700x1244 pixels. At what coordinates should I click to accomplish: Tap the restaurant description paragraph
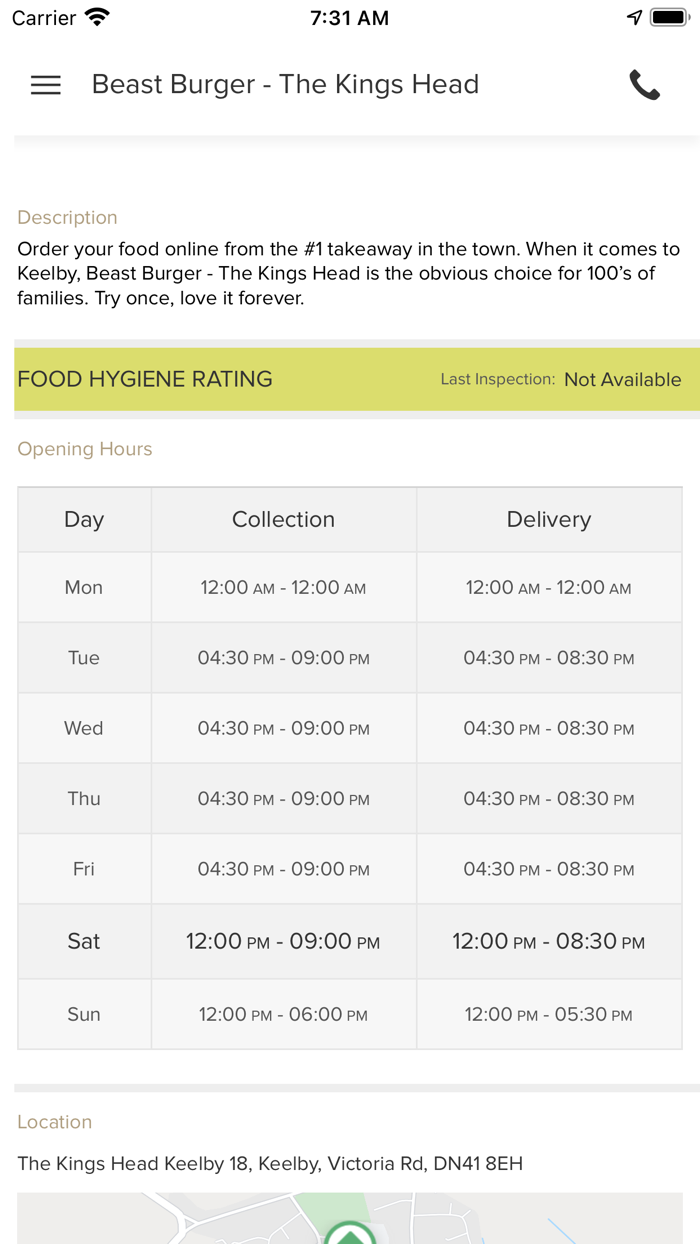point(348,273)
